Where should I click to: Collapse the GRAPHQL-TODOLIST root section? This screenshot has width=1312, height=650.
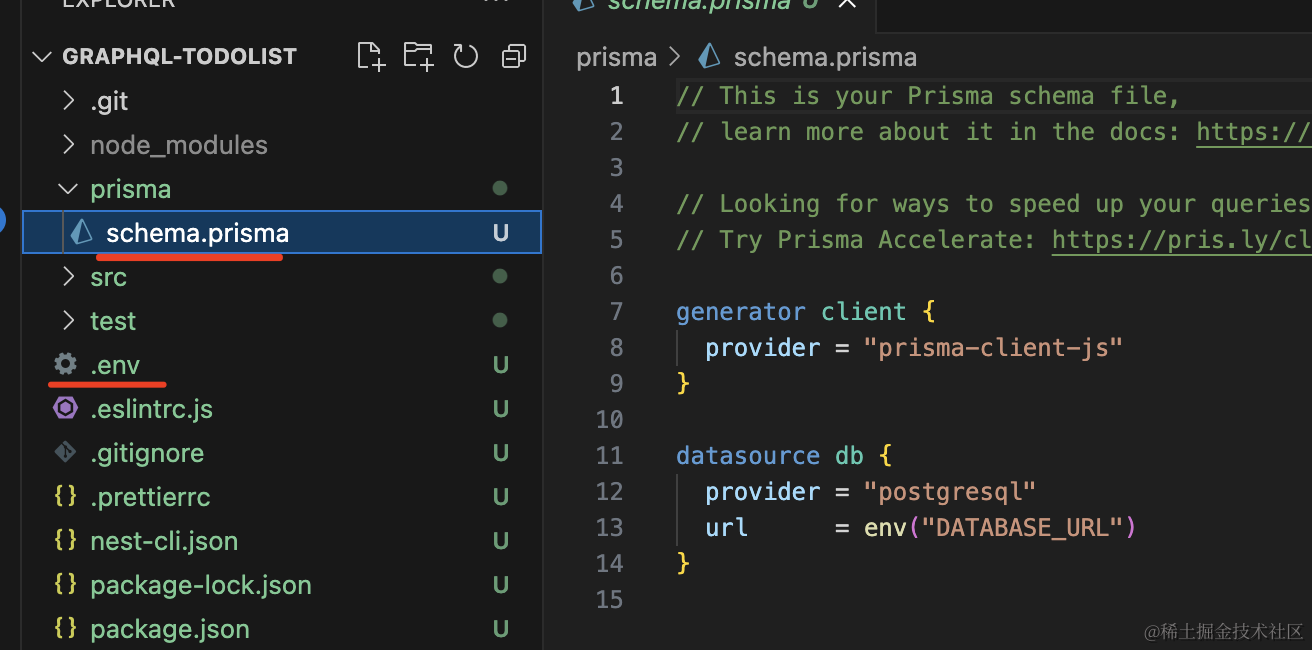pos(41,56)
